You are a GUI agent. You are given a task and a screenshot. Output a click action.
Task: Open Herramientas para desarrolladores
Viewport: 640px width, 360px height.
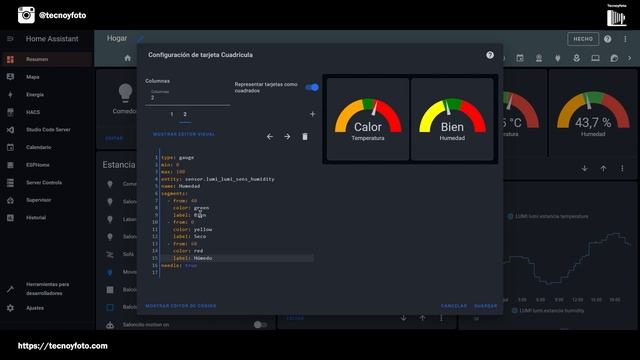coord(47,289)
